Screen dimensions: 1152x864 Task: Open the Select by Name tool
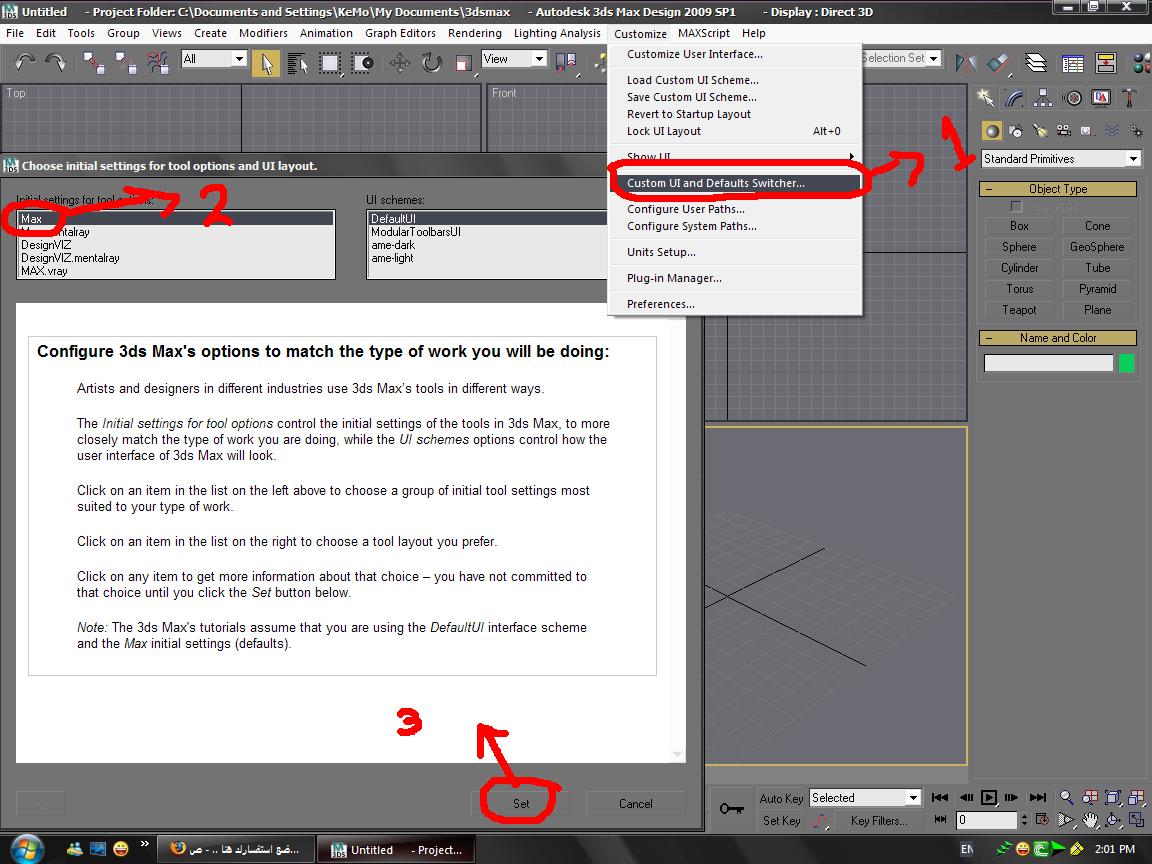[298, 63]
